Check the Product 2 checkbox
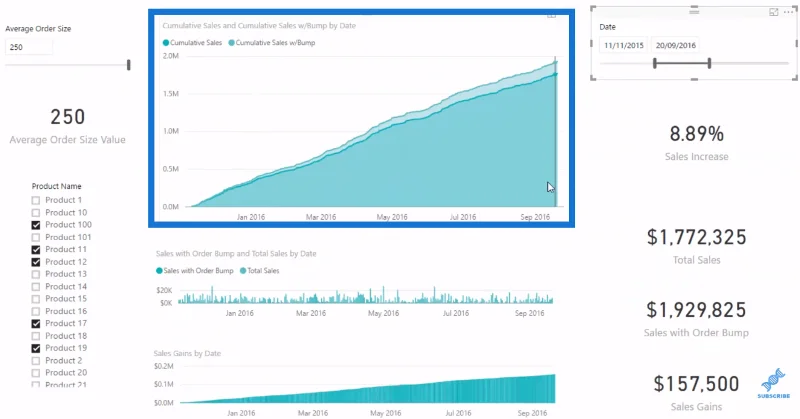The height and width of the screenshot is (419, 800). click(x=36, y=361)
